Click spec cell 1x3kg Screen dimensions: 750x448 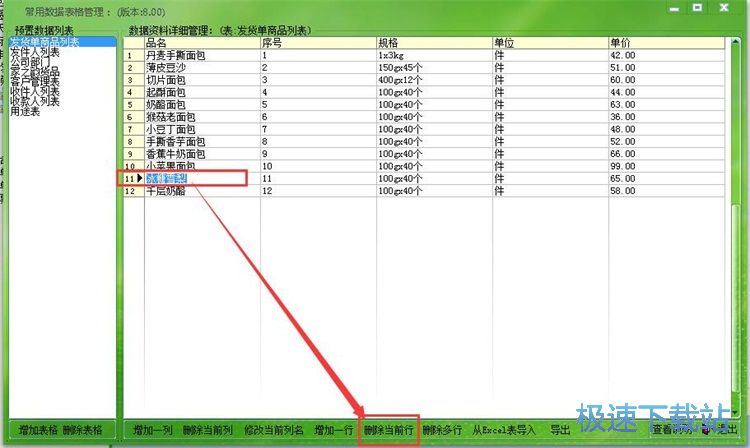pos(434,55)
